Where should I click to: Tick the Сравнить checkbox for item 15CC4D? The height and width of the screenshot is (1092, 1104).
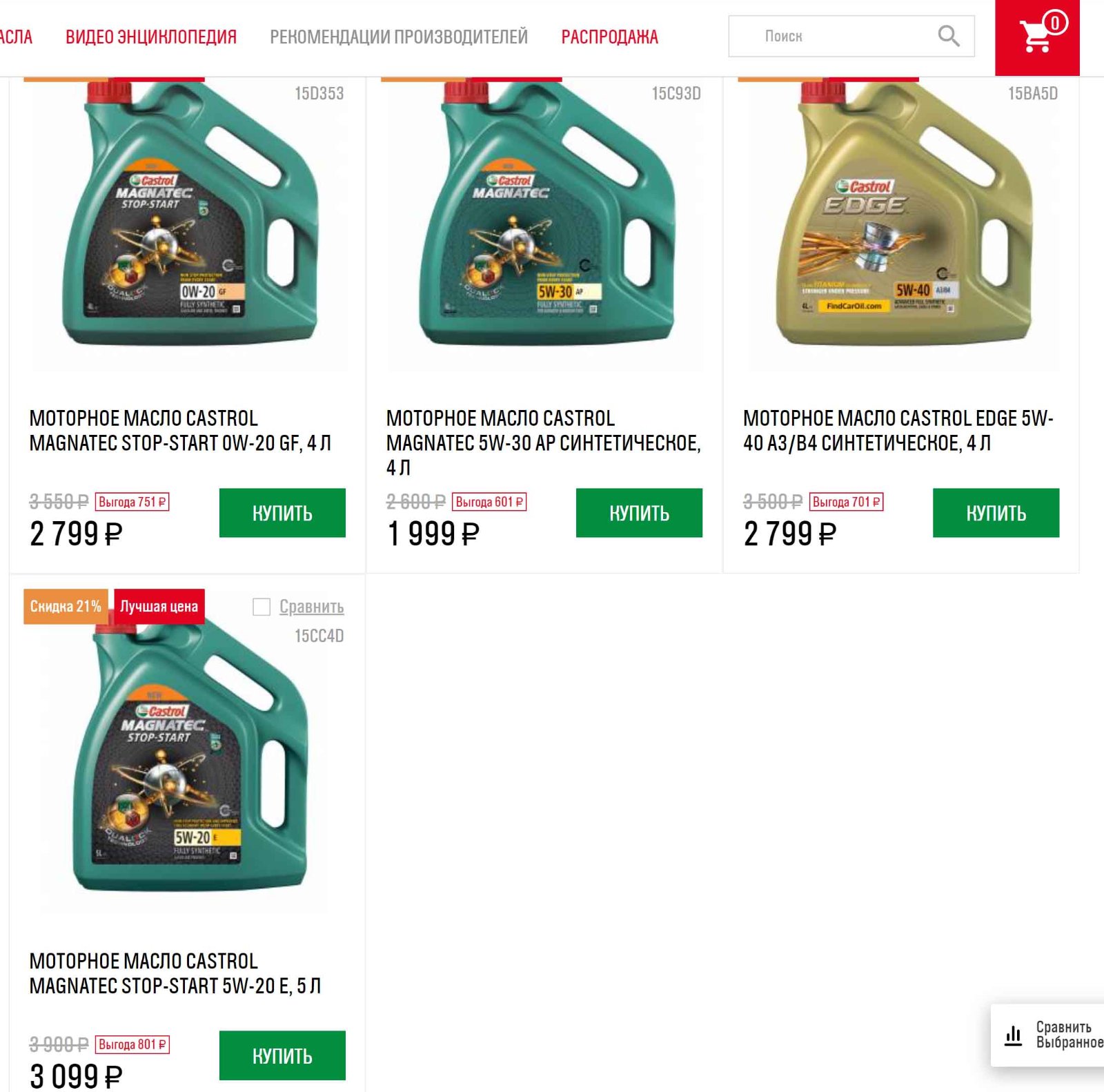[262, 607]
